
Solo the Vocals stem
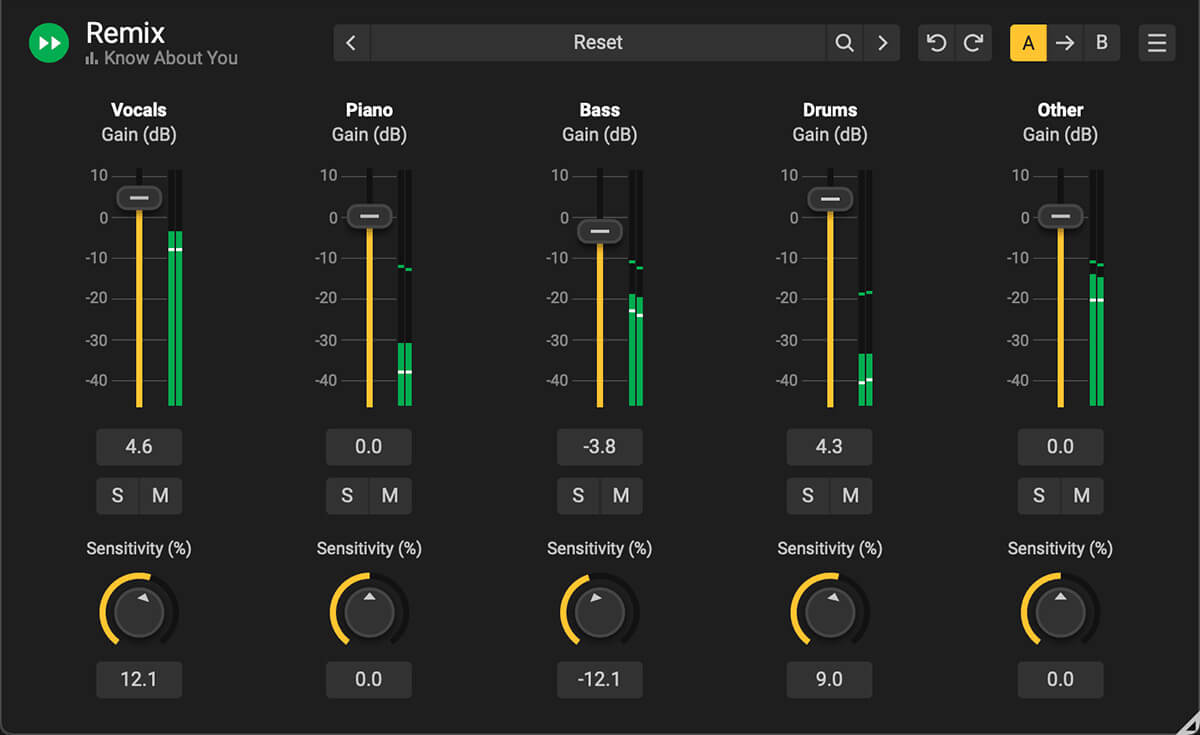tap(116, 495)
